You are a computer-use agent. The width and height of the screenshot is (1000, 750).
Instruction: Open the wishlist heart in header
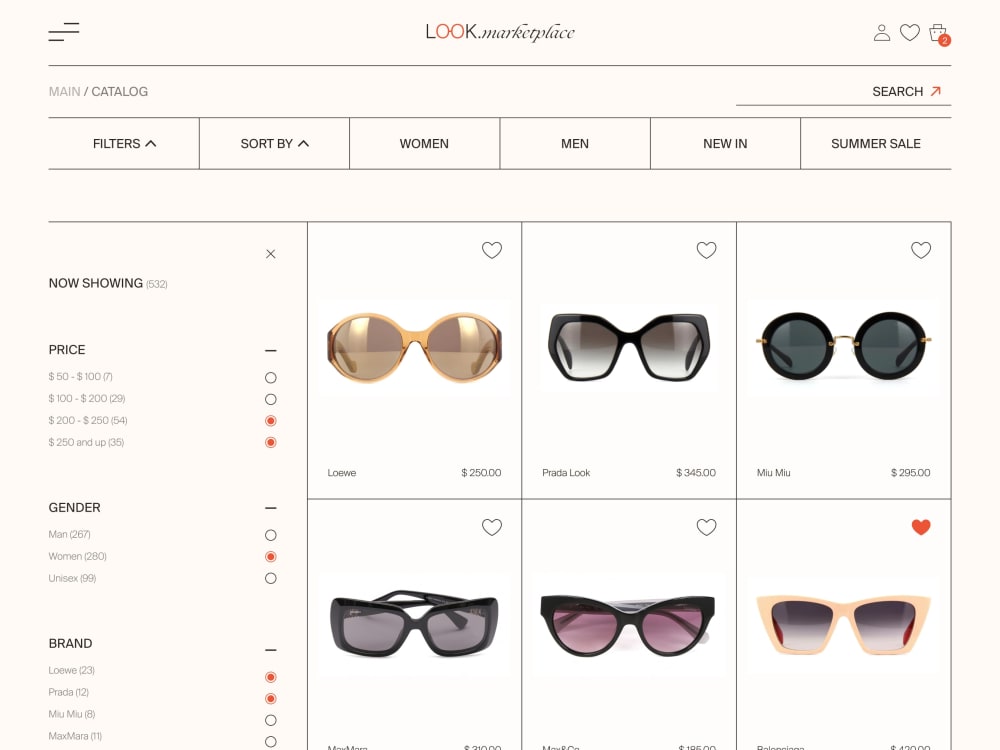(x=909, y=32)
